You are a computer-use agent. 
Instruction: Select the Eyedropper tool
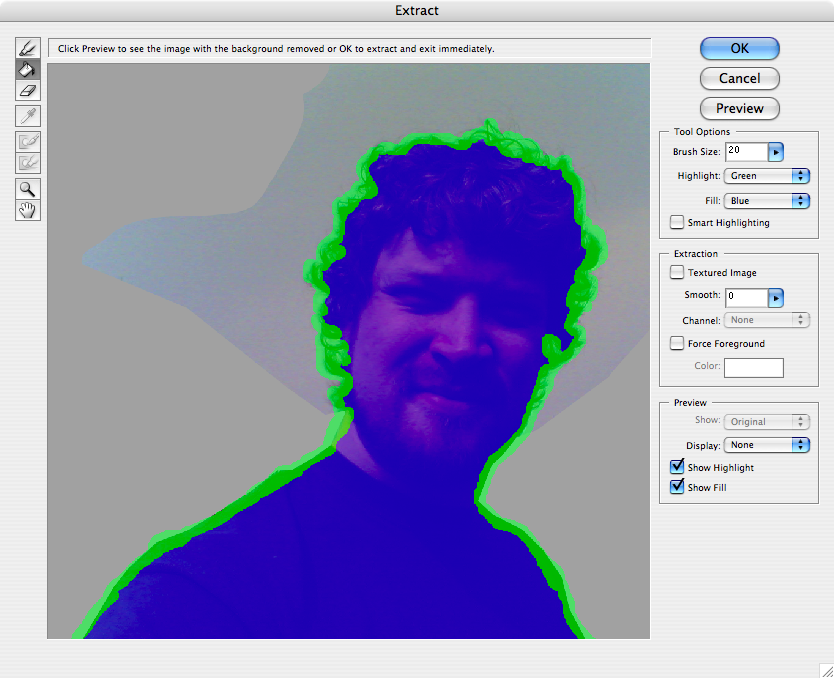(x=28, y=116)
